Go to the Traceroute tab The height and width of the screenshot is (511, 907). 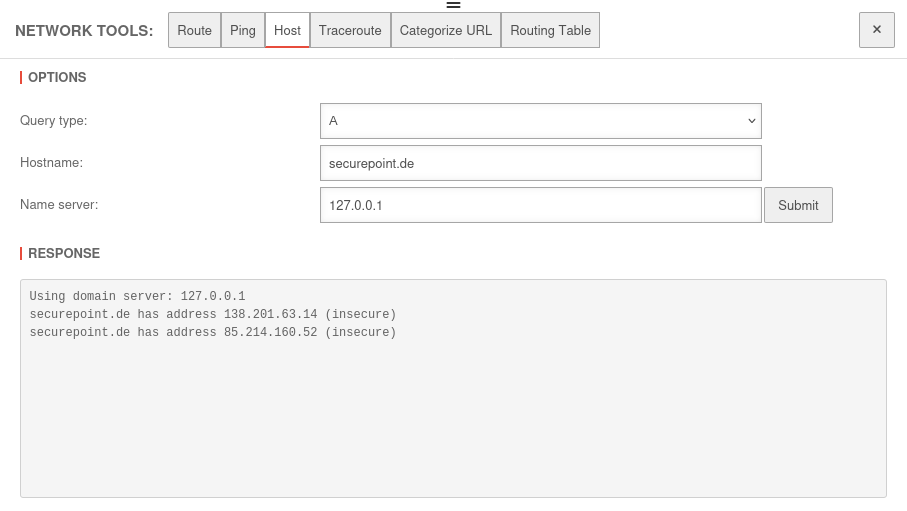[350, 30]
